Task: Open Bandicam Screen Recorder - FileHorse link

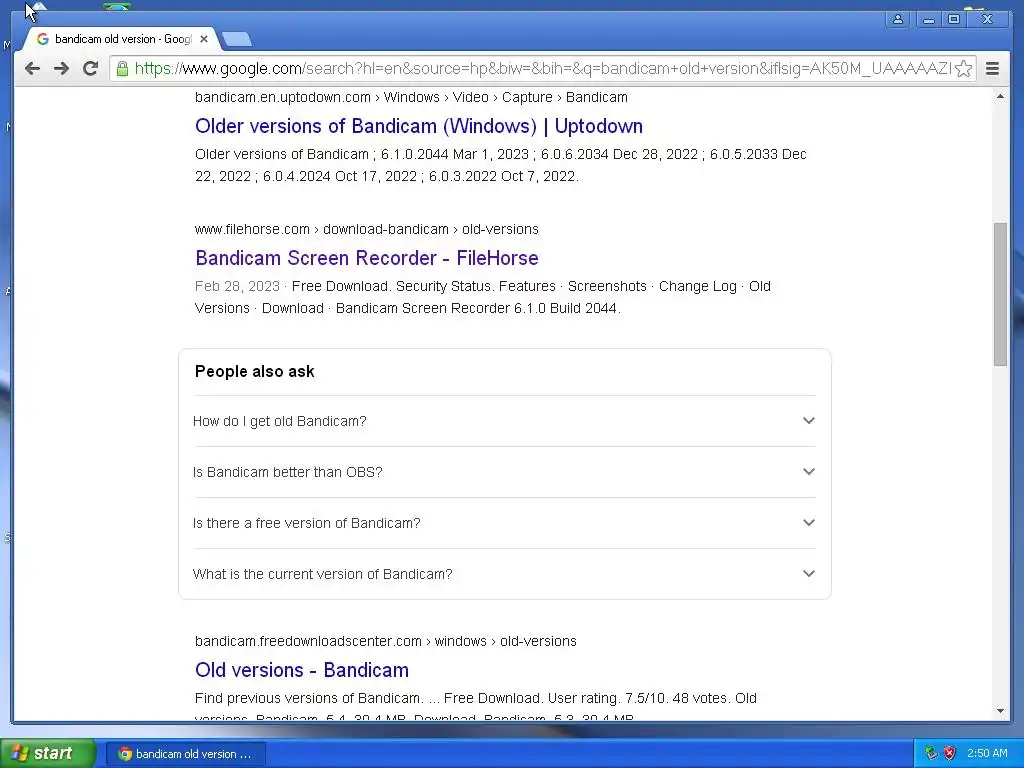Action: pyautogui.click(x=366, y=258)
